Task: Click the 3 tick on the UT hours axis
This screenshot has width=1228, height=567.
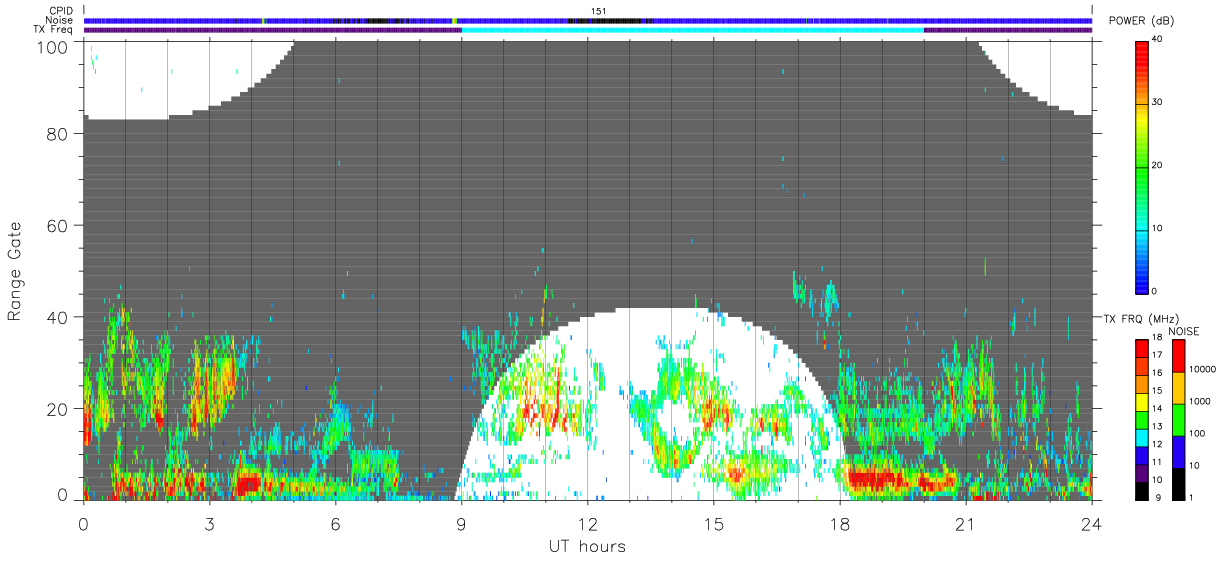Action: (209, 523)
